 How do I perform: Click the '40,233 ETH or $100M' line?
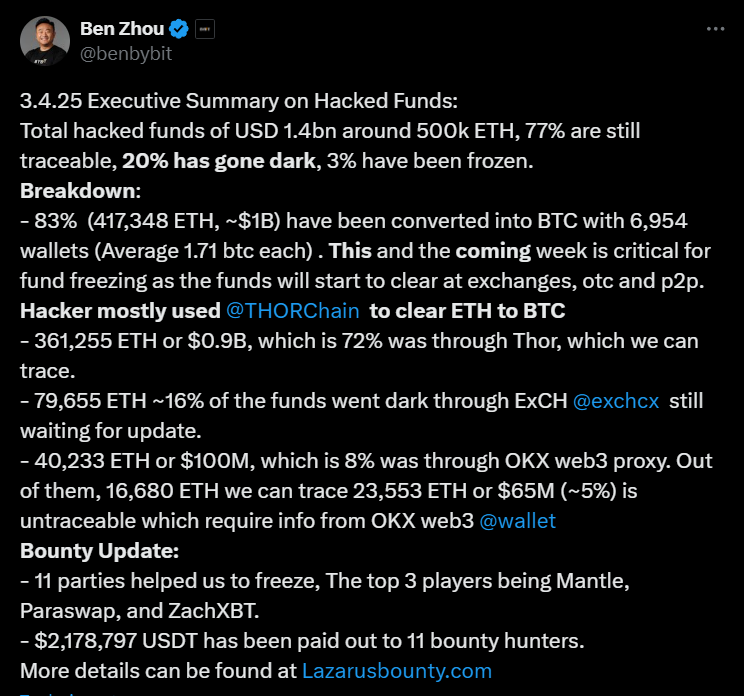366,491
